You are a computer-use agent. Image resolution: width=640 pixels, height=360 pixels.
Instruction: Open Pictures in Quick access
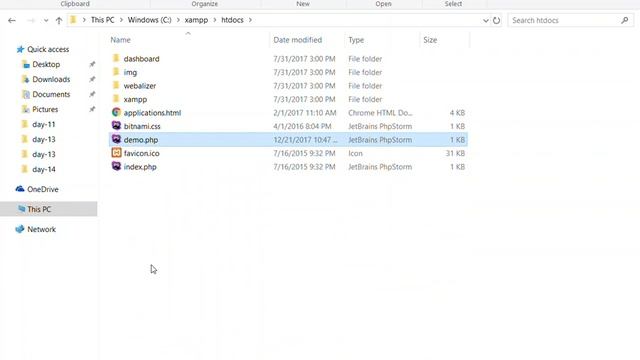click(45, 109)
